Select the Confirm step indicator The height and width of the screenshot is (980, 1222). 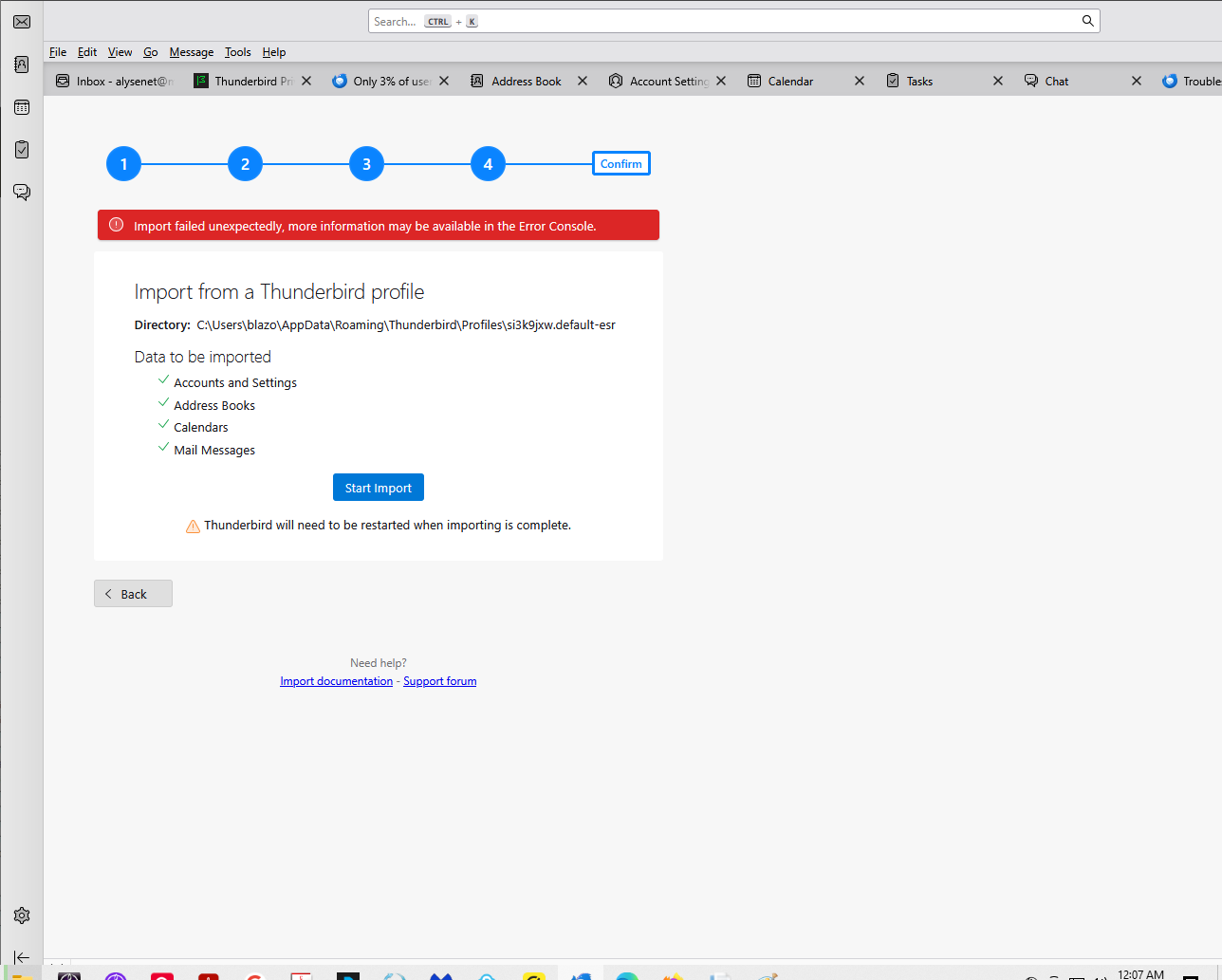point(621,164)
